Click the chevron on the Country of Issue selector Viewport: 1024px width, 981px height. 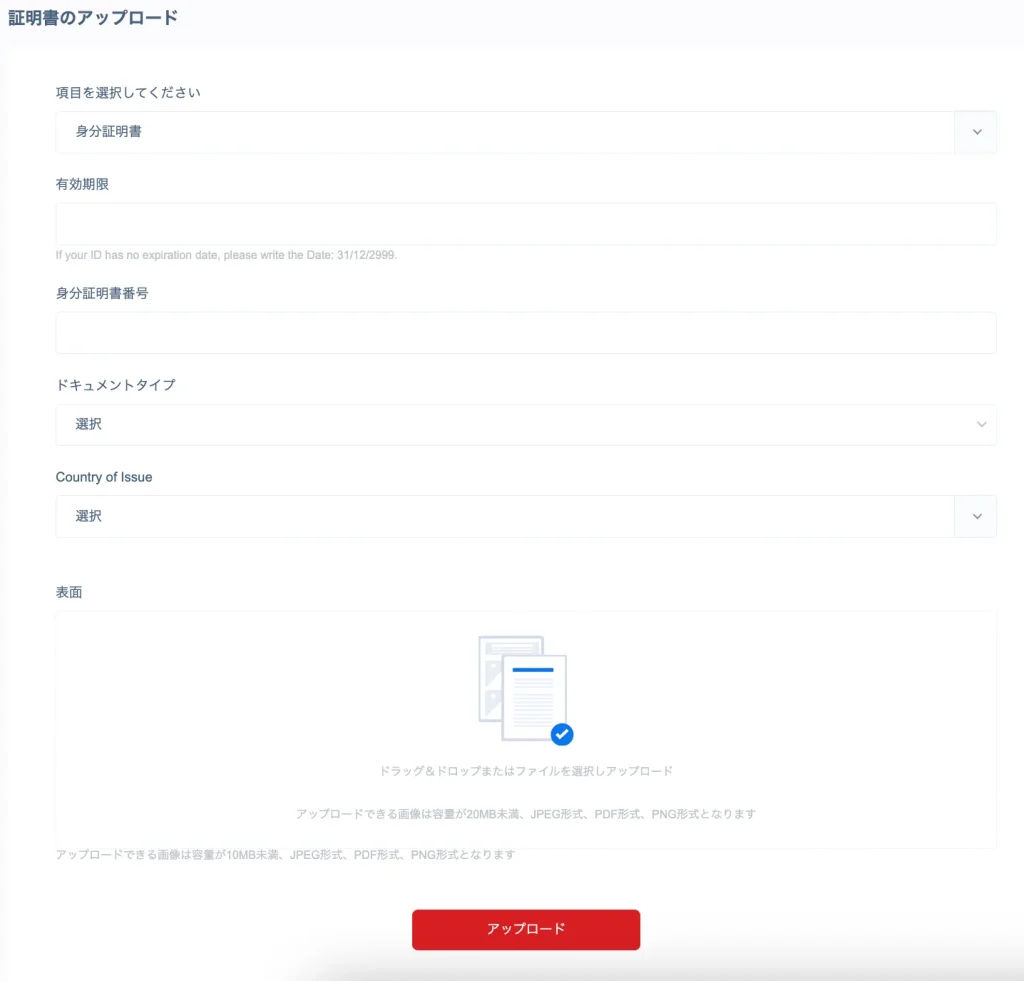tap(975, 516)
